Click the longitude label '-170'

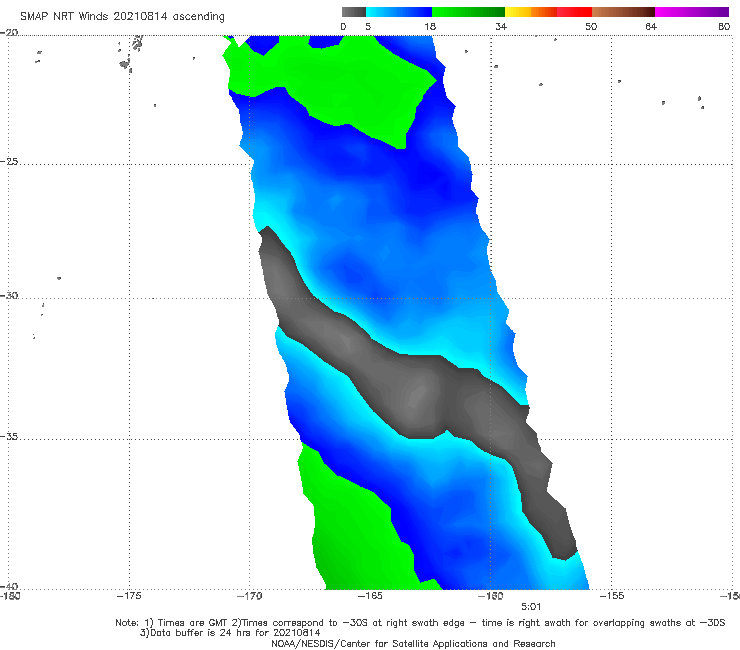coord(249,596)
